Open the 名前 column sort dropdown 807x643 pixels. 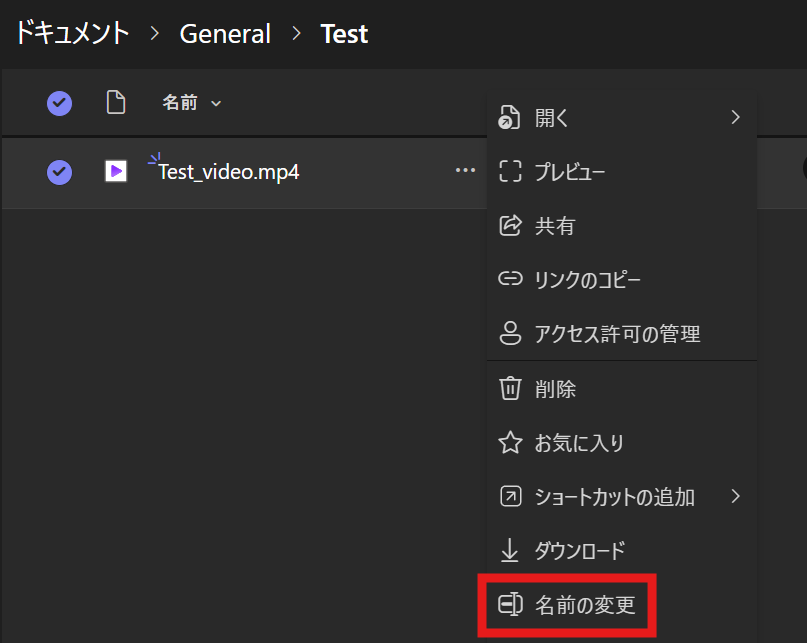(215, 103)
